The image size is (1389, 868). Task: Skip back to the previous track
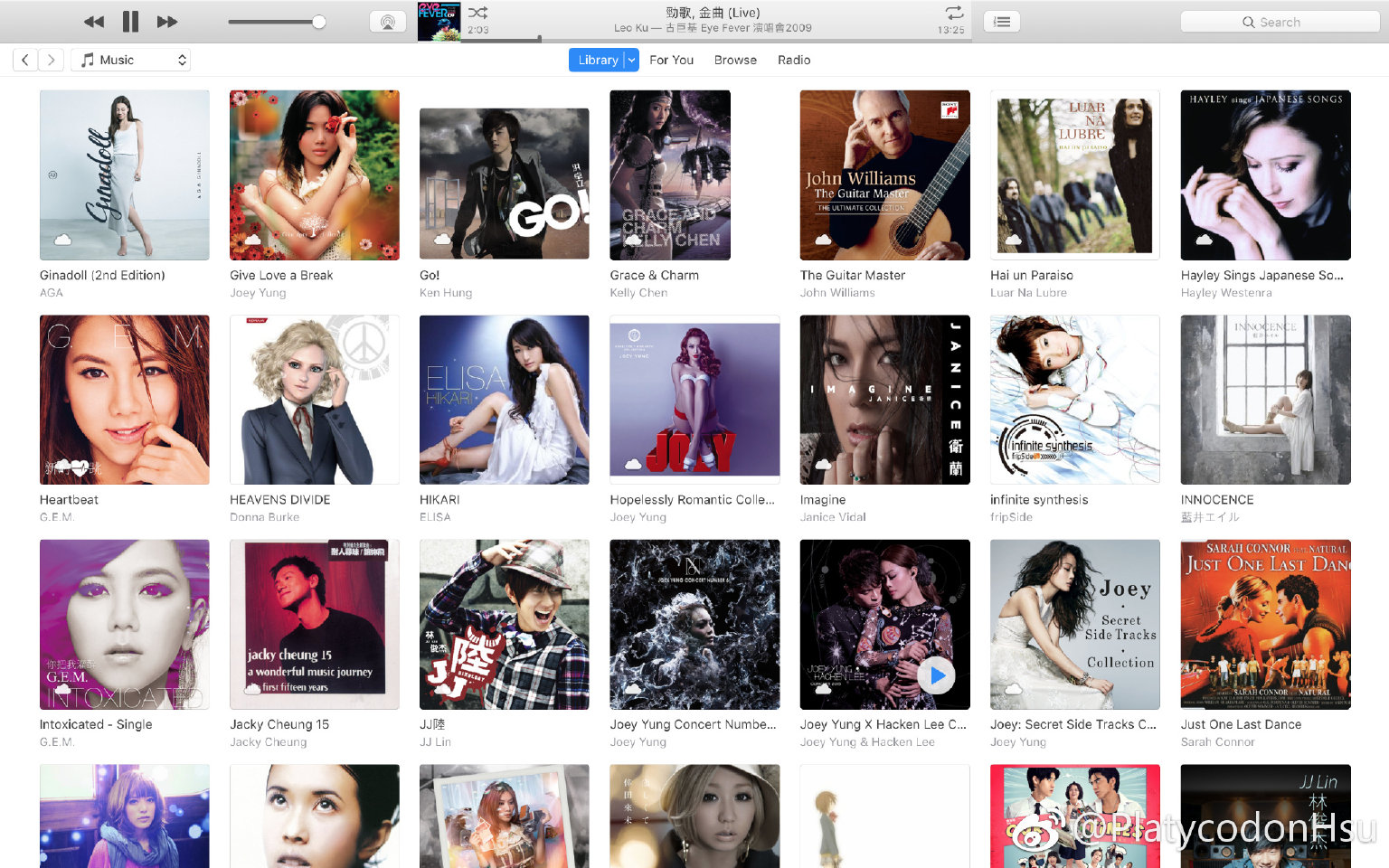pos(93,22)
